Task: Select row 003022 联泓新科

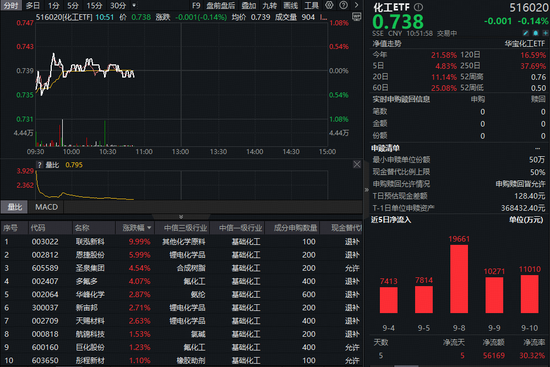Action: coord(181,242)
